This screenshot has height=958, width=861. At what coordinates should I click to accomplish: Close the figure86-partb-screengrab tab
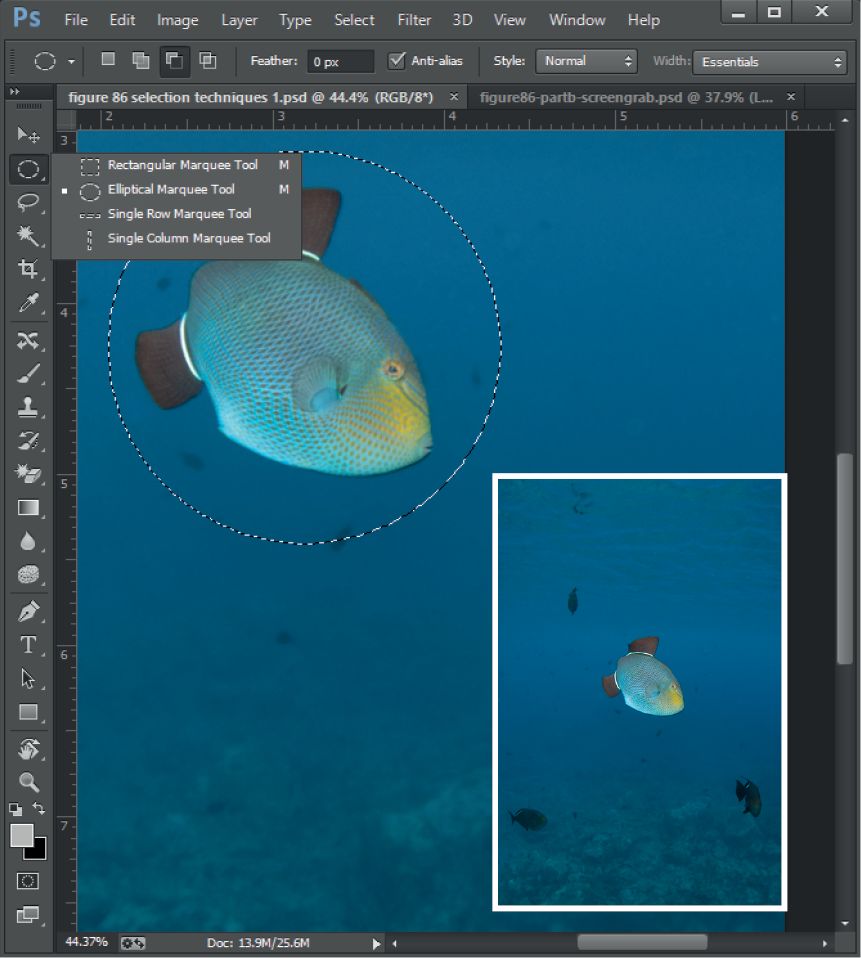click(x=791, y=97)
